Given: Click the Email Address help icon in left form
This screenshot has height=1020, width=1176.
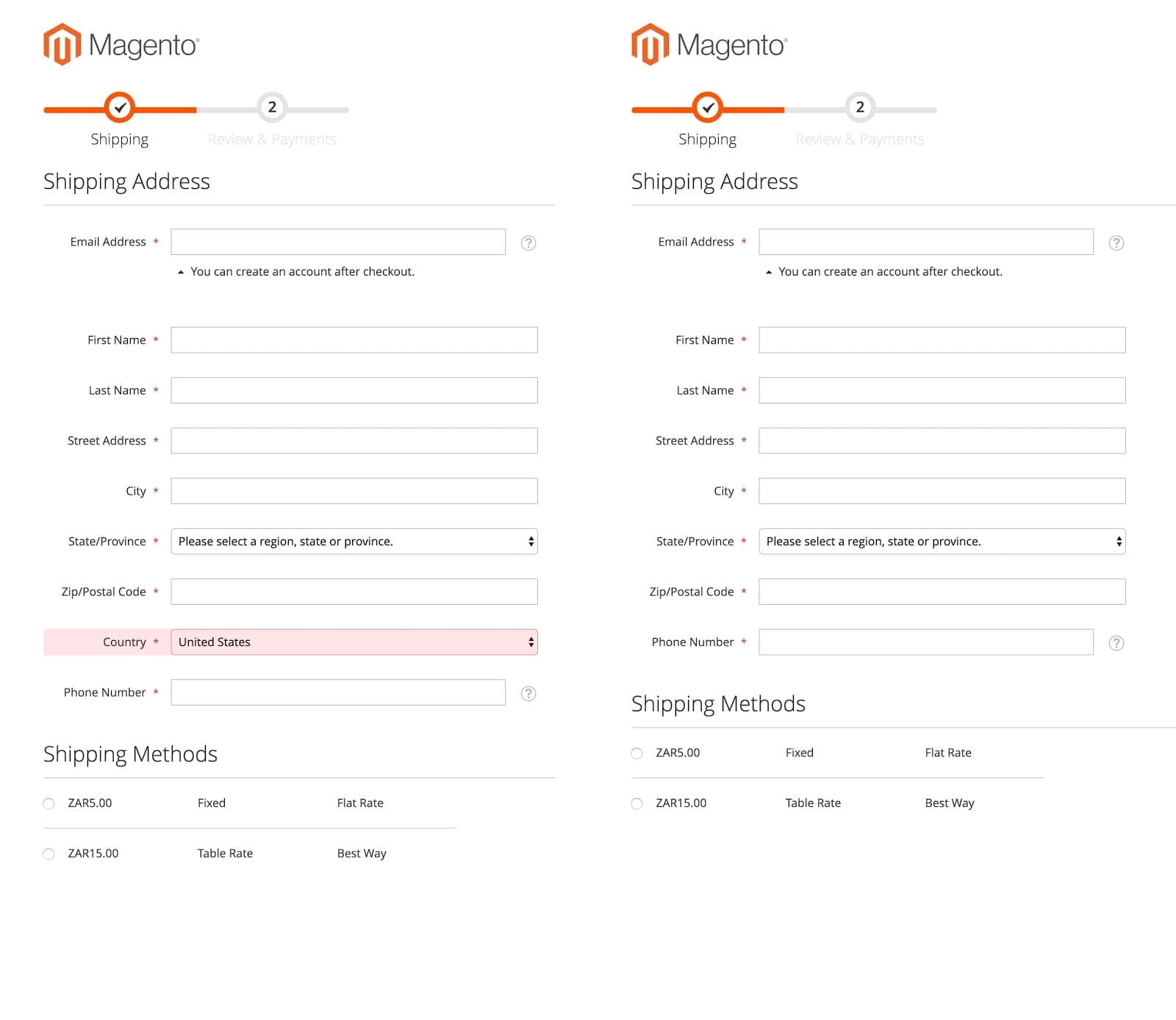Looking at the screenshot, I should click(528, 243).
